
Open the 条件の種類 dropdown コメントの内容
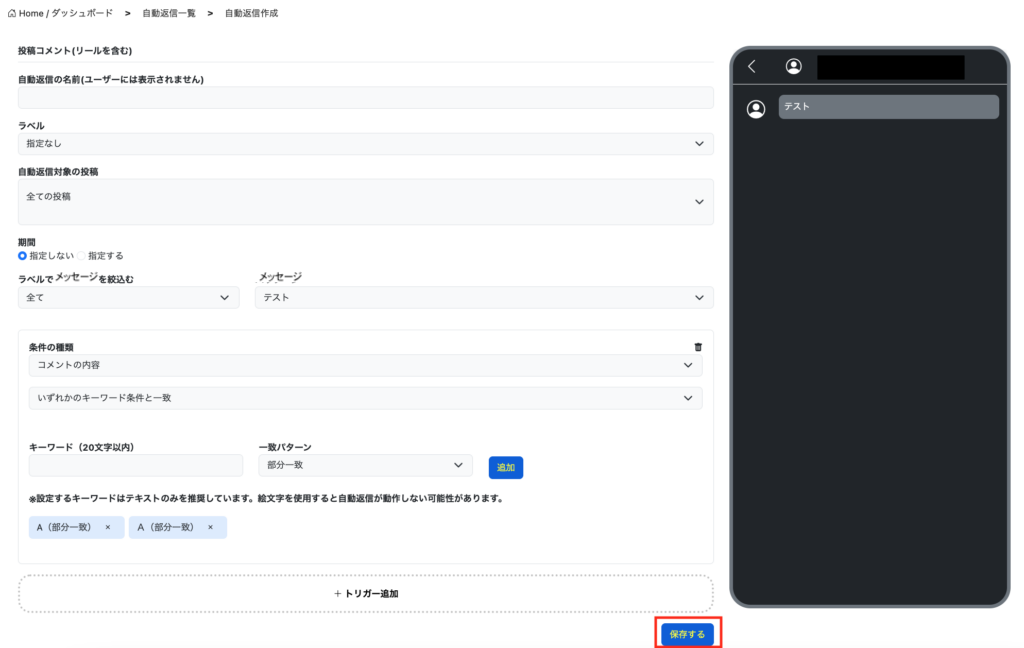point(365,366)
